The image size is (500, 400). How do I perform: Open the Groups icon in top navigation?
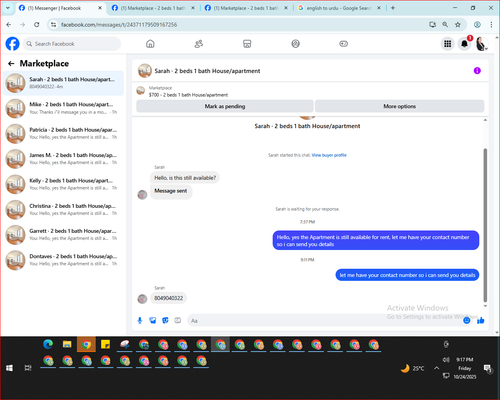tap(295, 44)
